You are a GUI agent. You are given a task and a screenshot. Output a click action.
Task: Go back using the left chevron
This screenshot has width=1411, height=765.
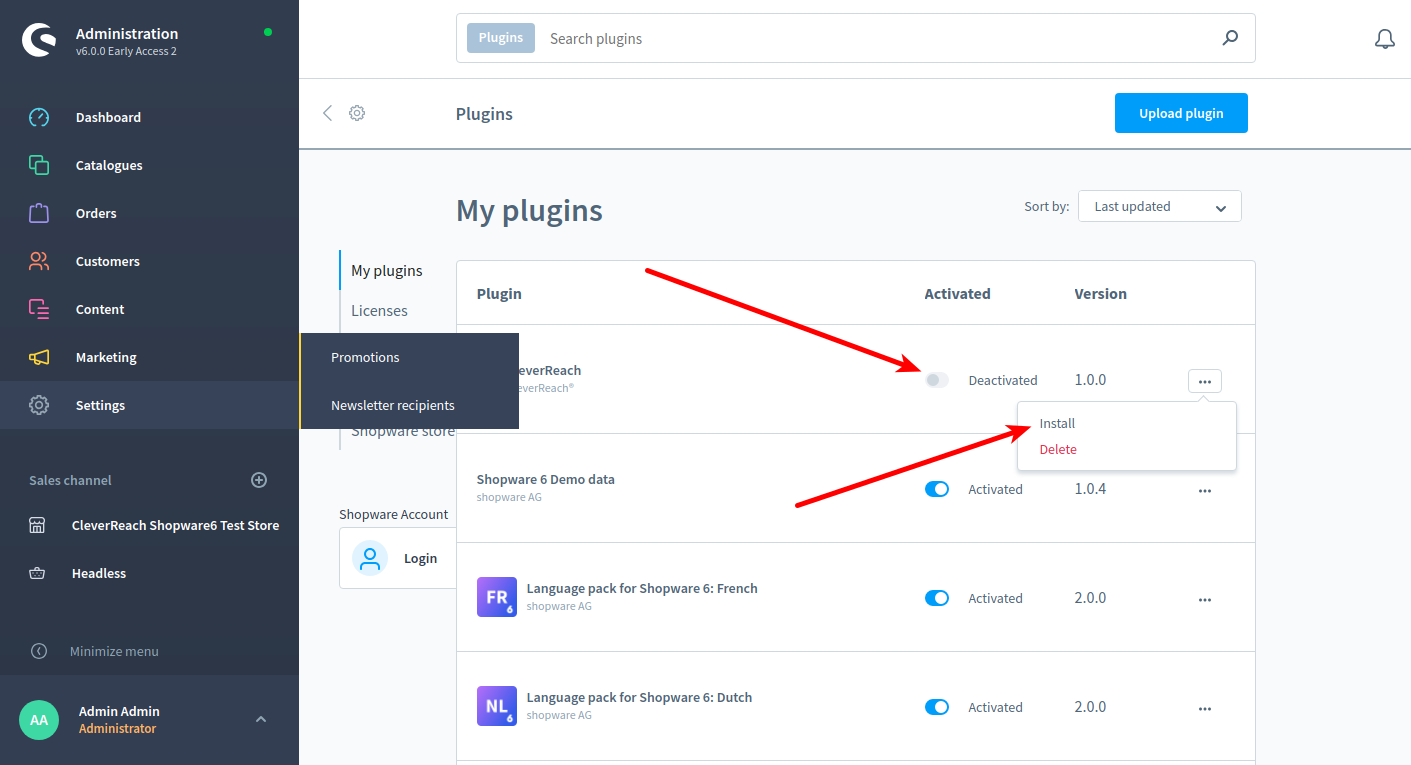pos(327,113)
